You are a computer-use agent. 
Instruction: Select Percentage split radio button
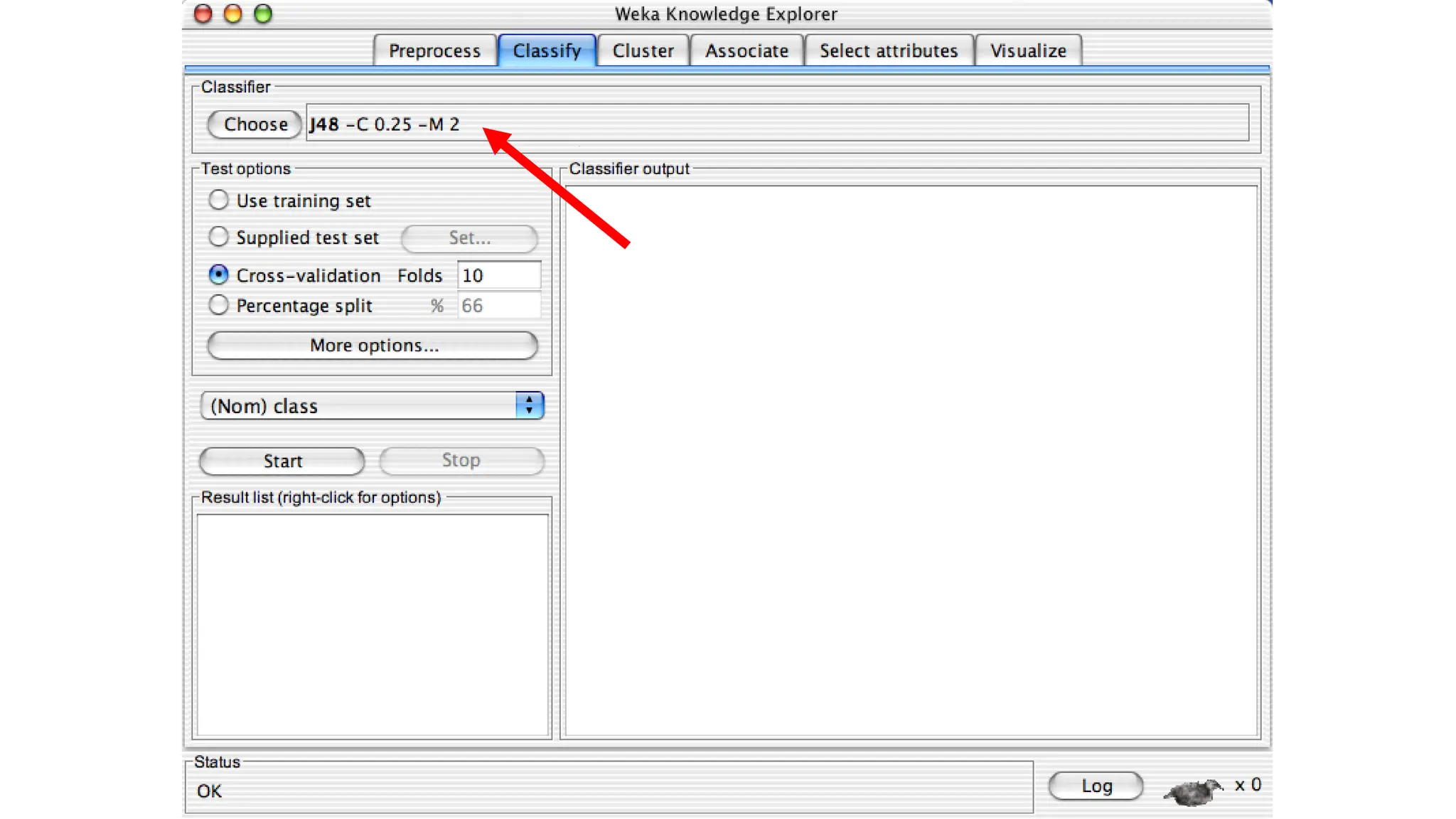coord(219,305)
